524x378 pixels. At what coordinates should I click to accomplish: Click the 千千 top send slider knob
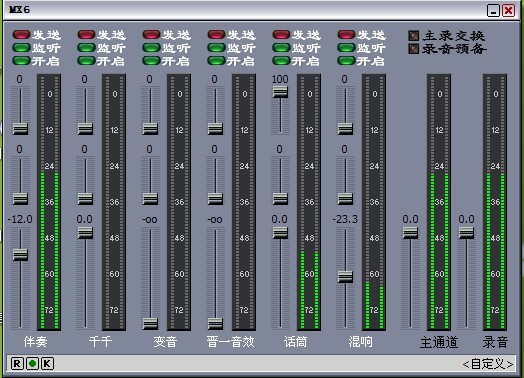[x=85, y=129]
